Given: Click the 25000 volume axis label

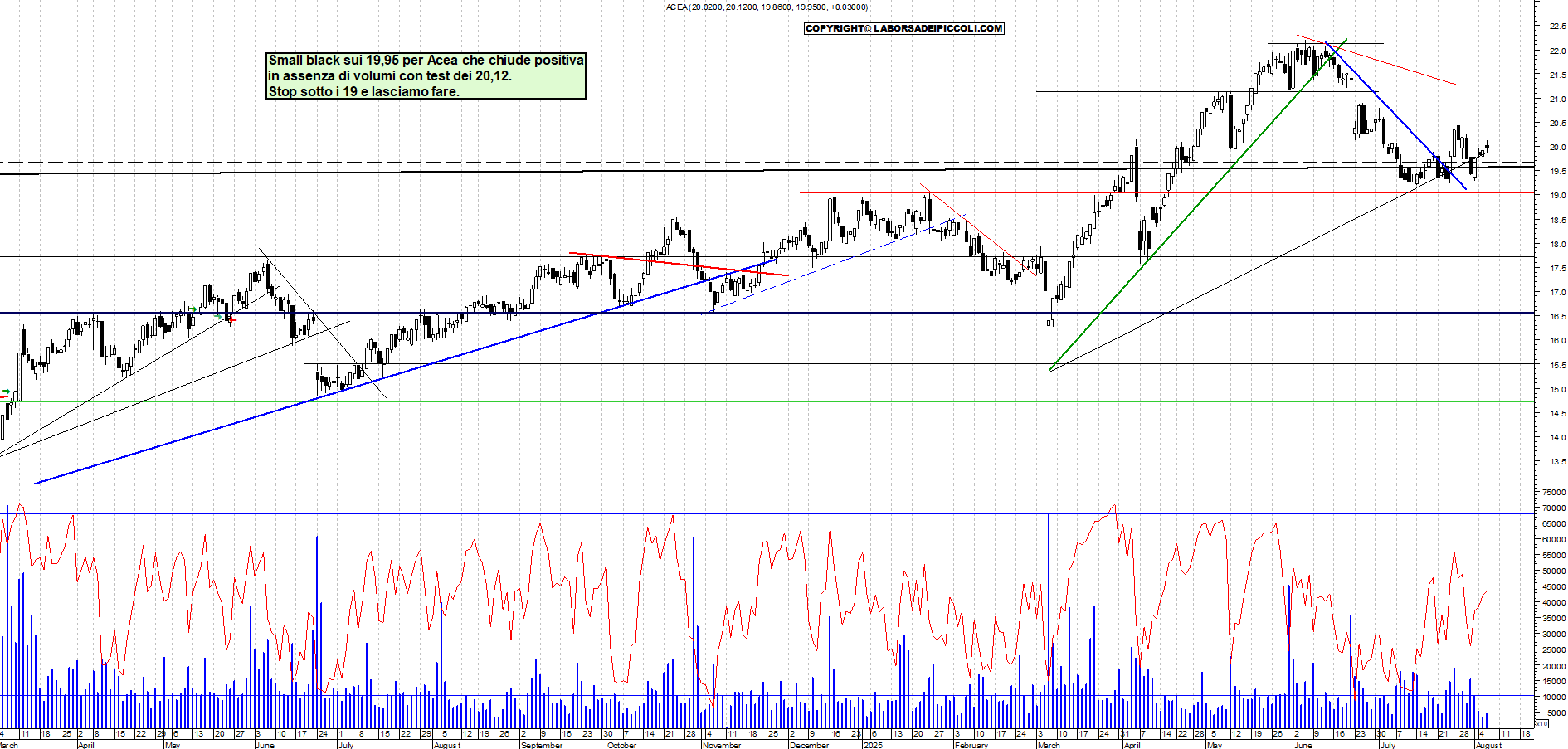Looking at the screenshot, I should tap(1554, 650).
